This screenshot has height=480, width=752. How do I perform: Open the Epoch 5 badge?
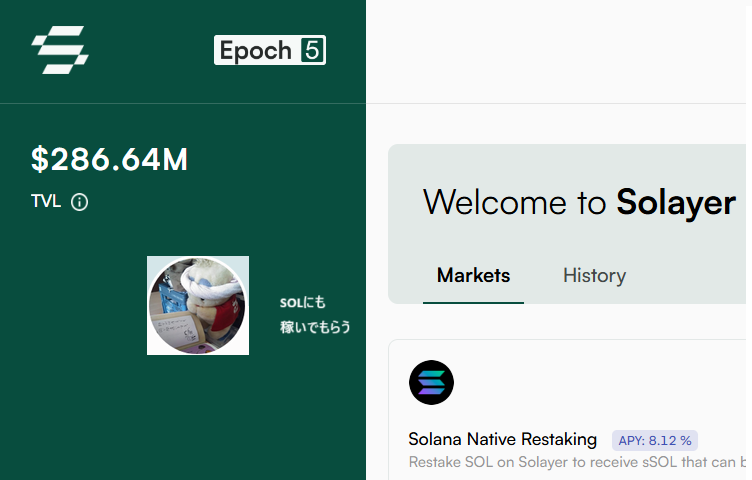[x=270, y=50]
